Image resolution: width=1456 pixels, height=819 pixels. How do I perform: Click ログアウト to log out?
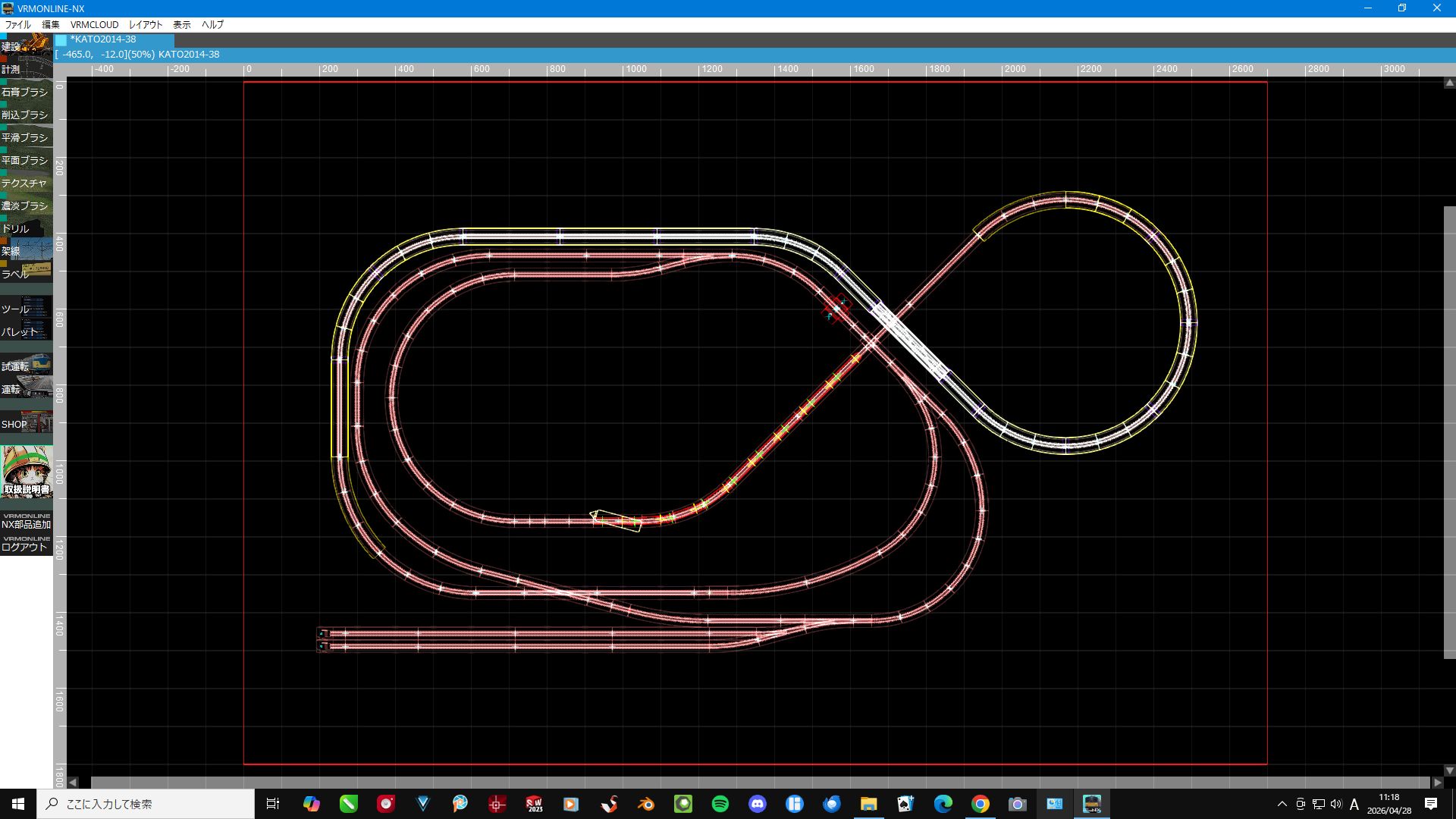pos(27,544)
